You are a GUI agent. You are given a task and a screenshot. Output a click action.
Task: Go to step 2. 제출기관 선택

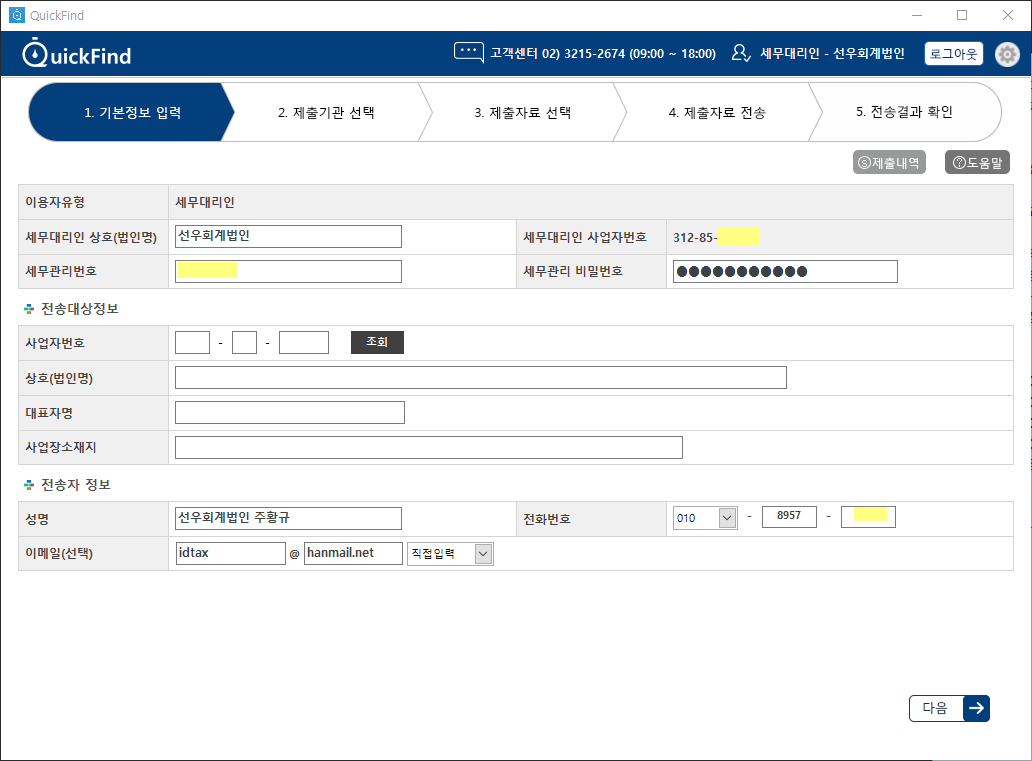click(x=326, y=112)
